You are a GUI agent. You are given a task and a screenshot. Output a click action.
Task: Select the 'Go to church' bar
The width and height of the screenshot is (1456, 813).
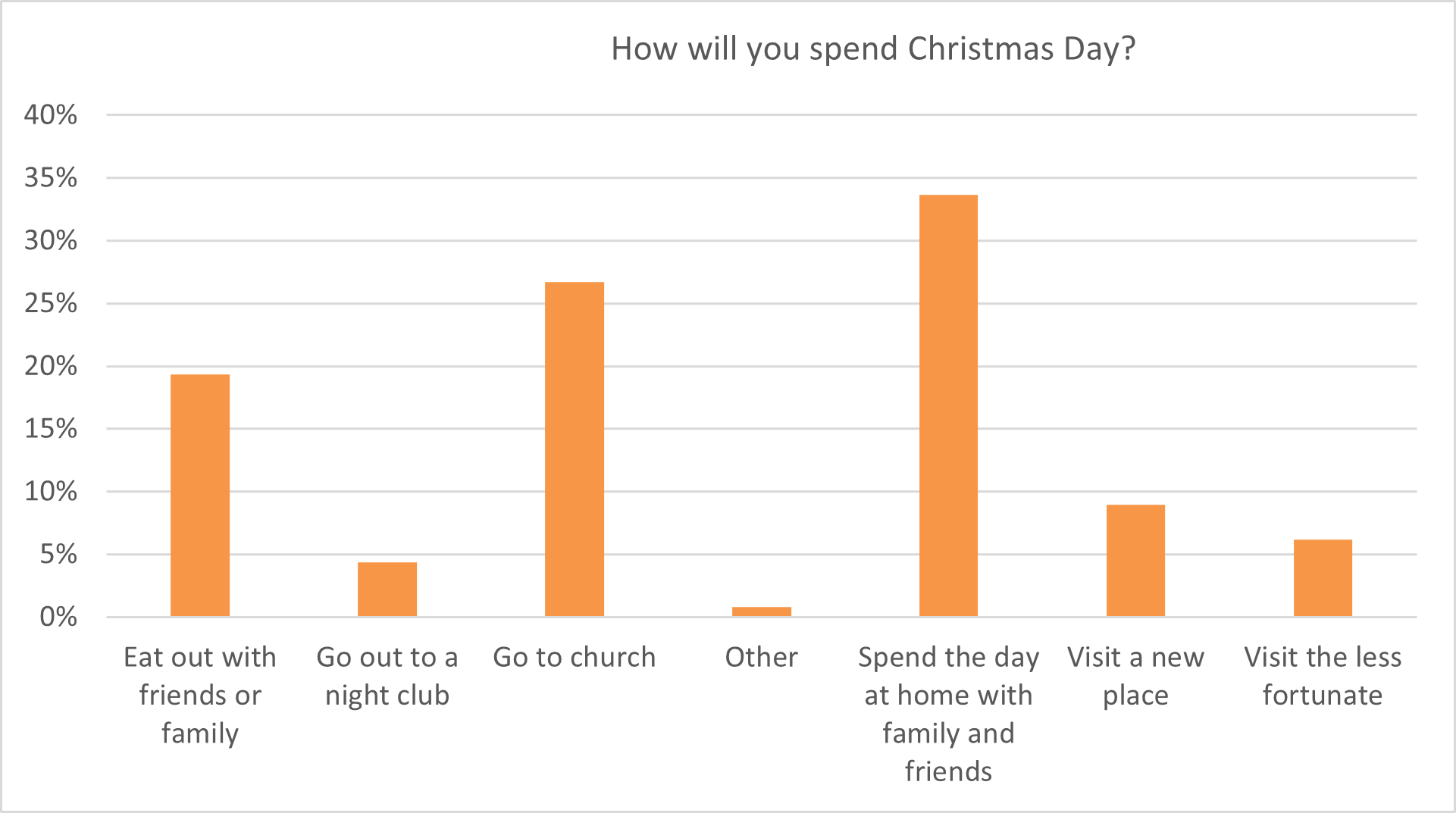coord(575,449)
